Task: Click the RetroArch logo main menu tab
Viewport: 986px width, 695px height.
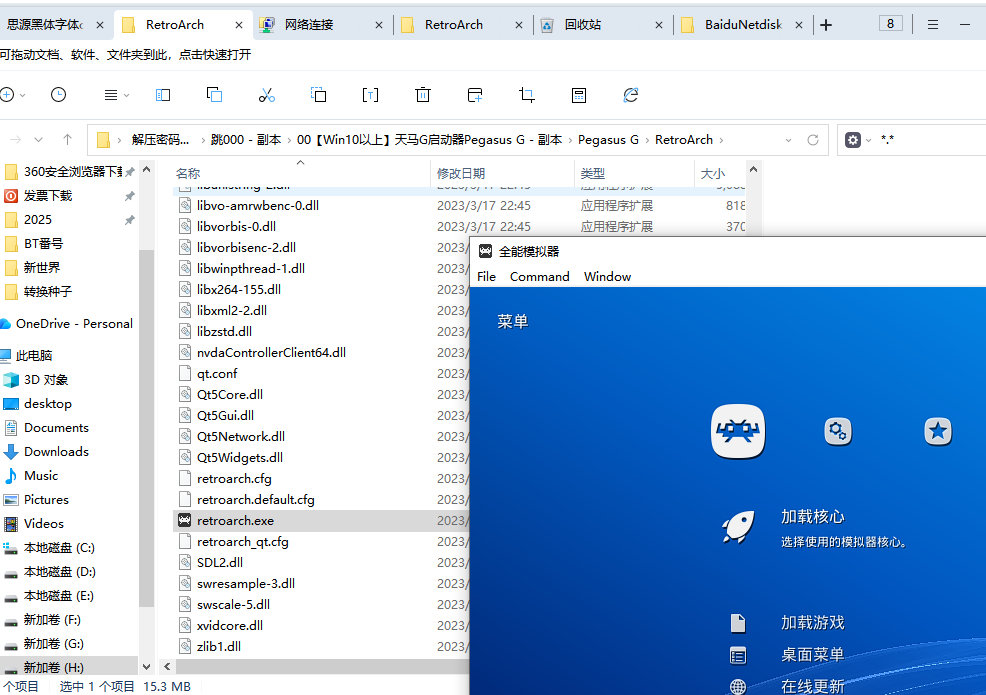Action: tap(737, 430)
